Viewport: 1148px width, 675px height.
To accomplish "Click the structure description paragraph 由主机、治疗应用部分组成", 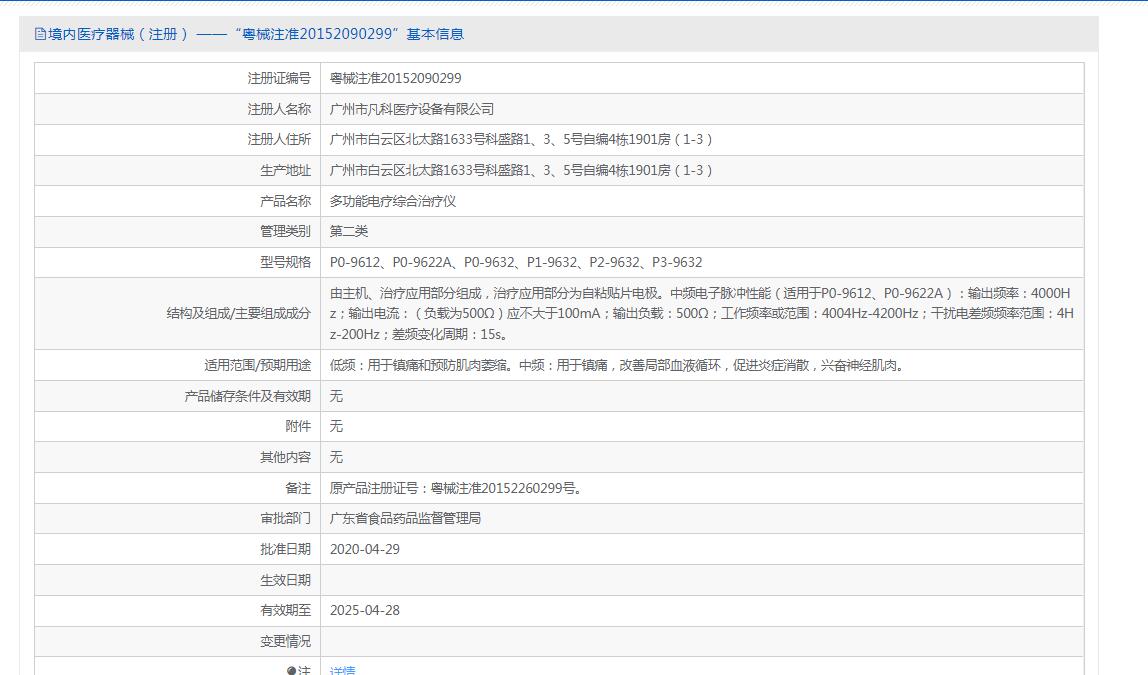I will [701, 313].
